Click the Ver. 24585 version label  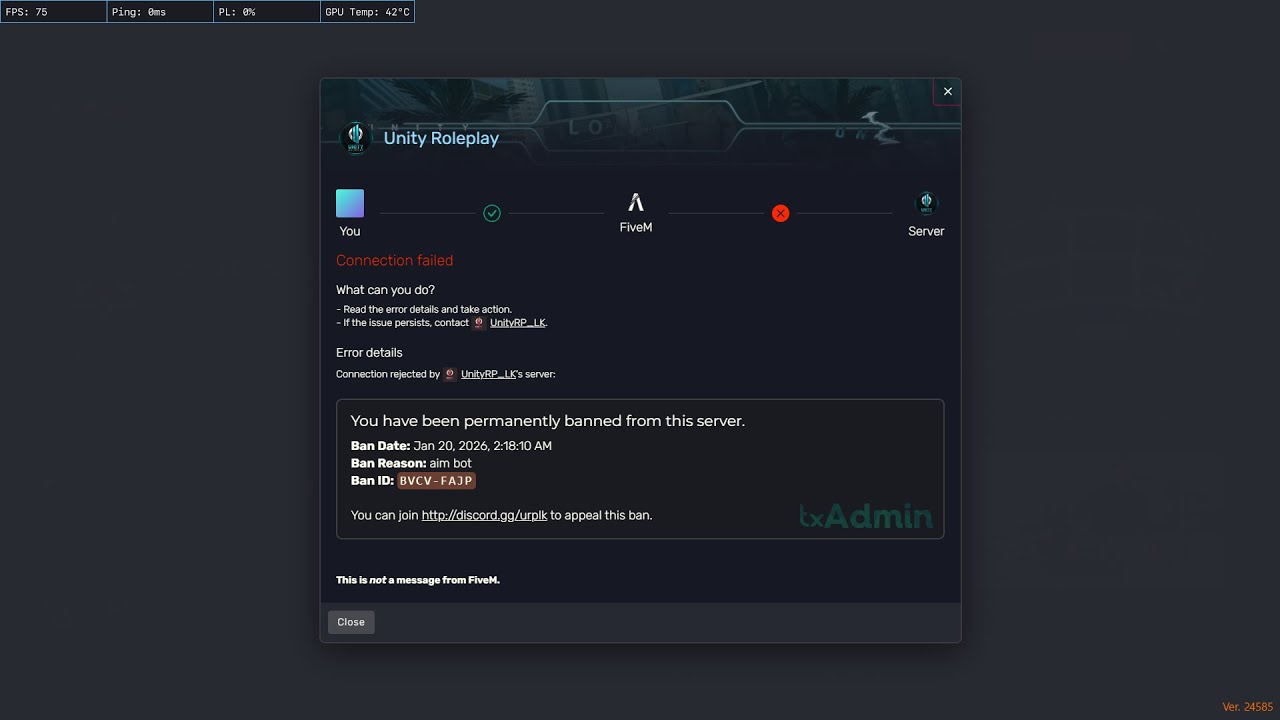click(x=1248, y=707)
